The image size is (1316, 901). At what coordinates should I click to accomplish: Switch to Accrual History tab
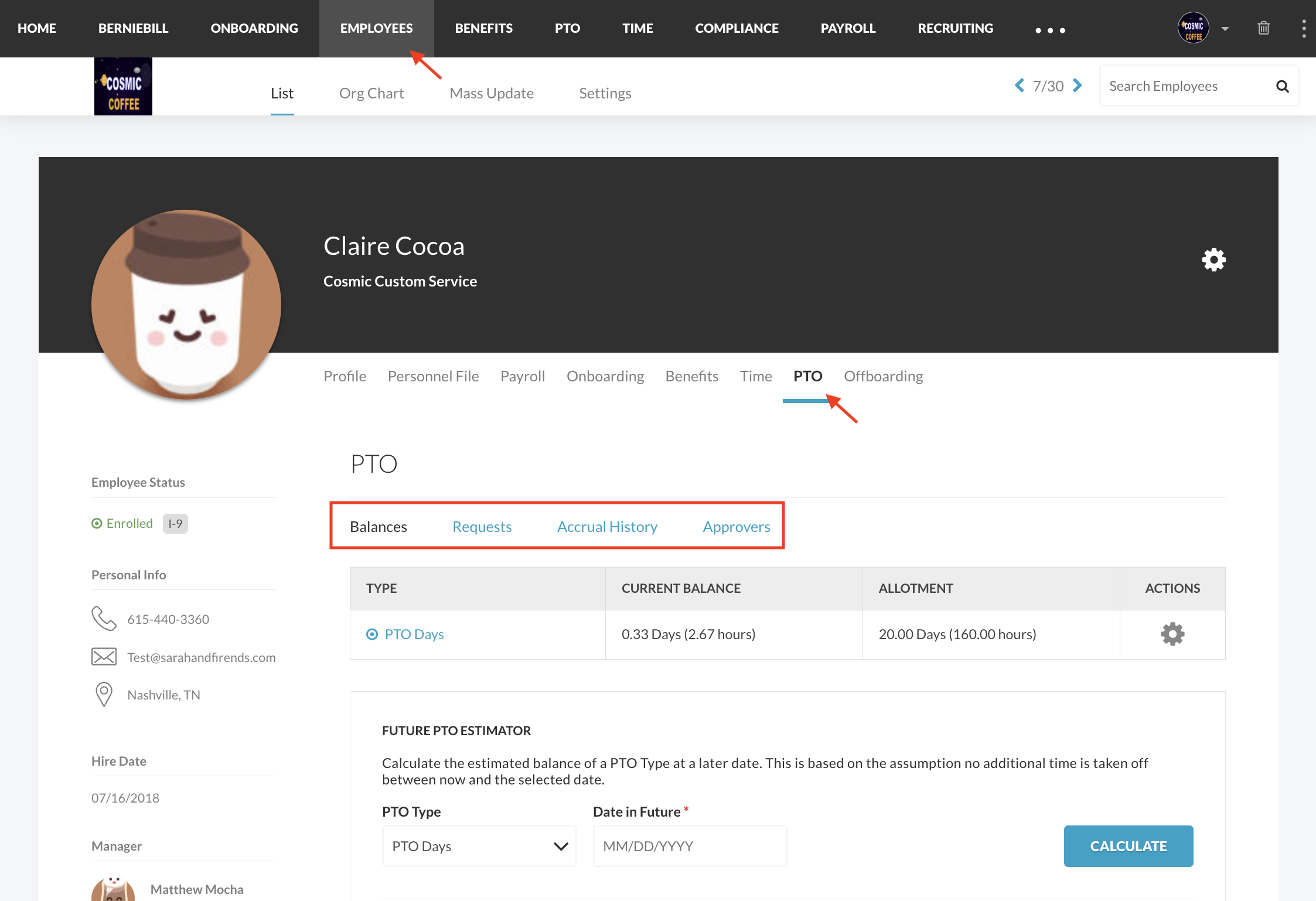tap(607, 527)
